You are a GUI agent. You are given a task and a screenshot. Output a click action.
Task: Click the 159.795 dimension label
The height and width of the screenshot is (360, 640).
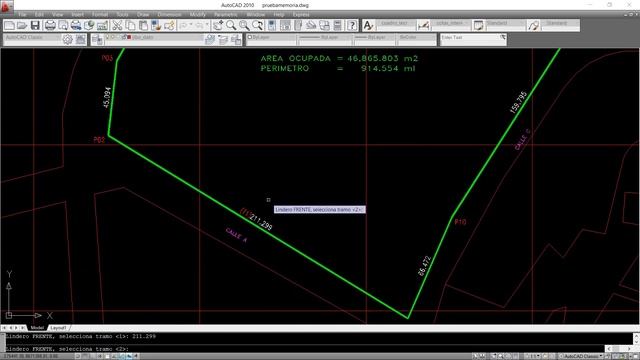click(519, 102)
